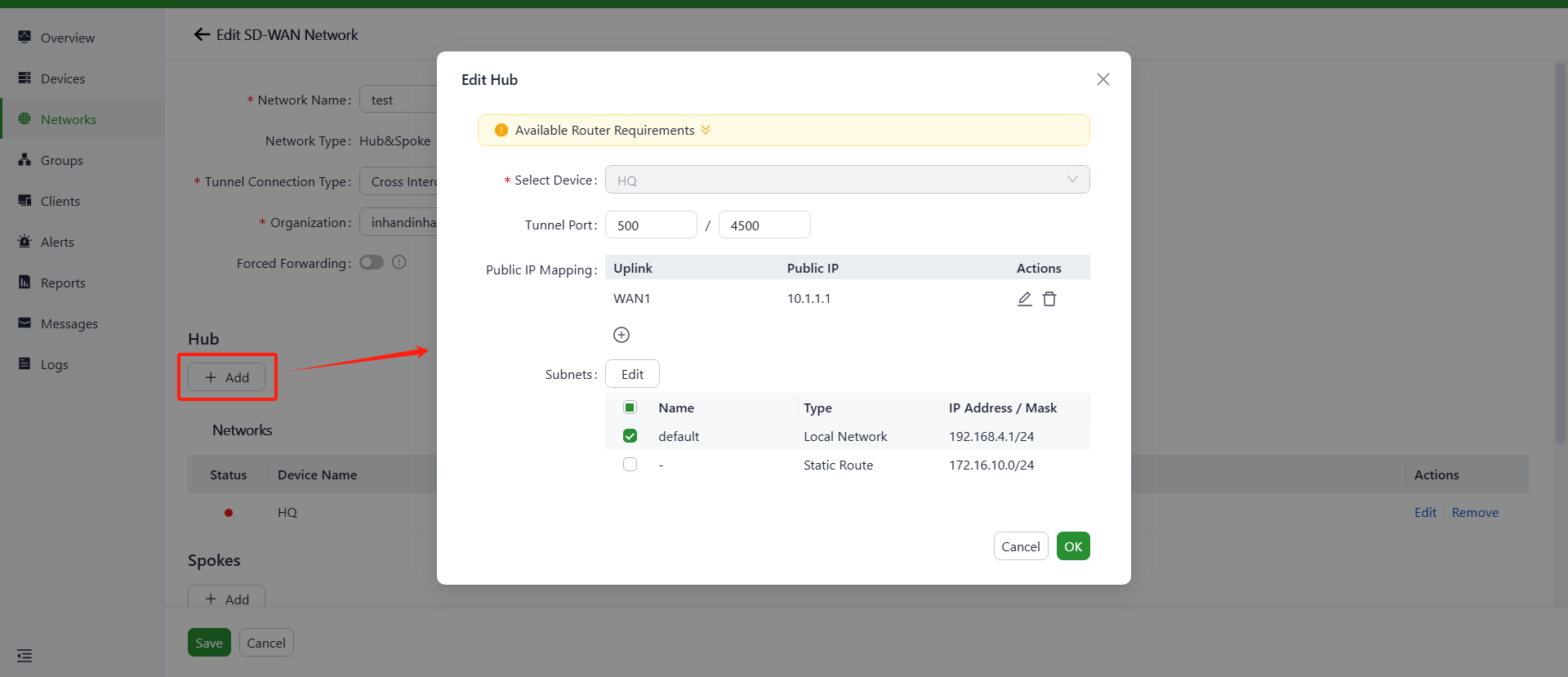Image resolution: width=1568 pixels, height=677 pixels.
Task: Click the back arrow beside Edit SD-WAN Network
Action: (202, 34)
